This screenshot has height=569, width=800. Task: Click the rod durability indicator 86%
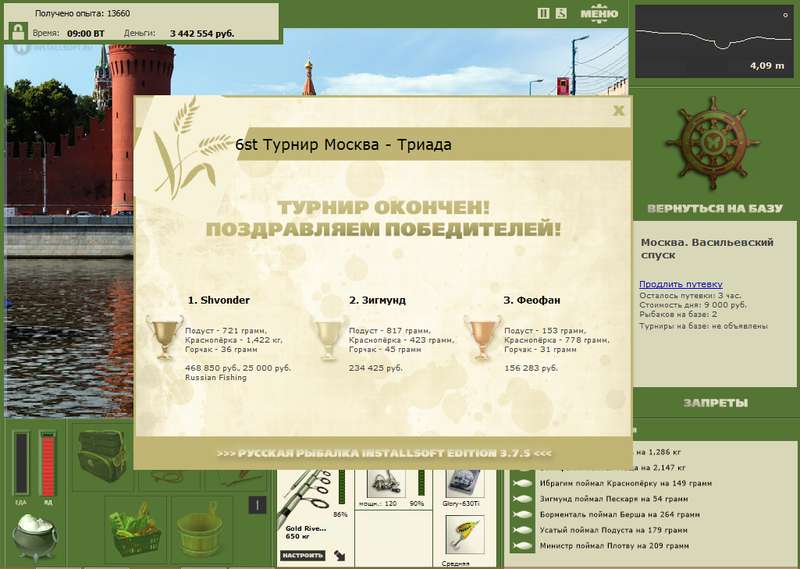point(340,514)
